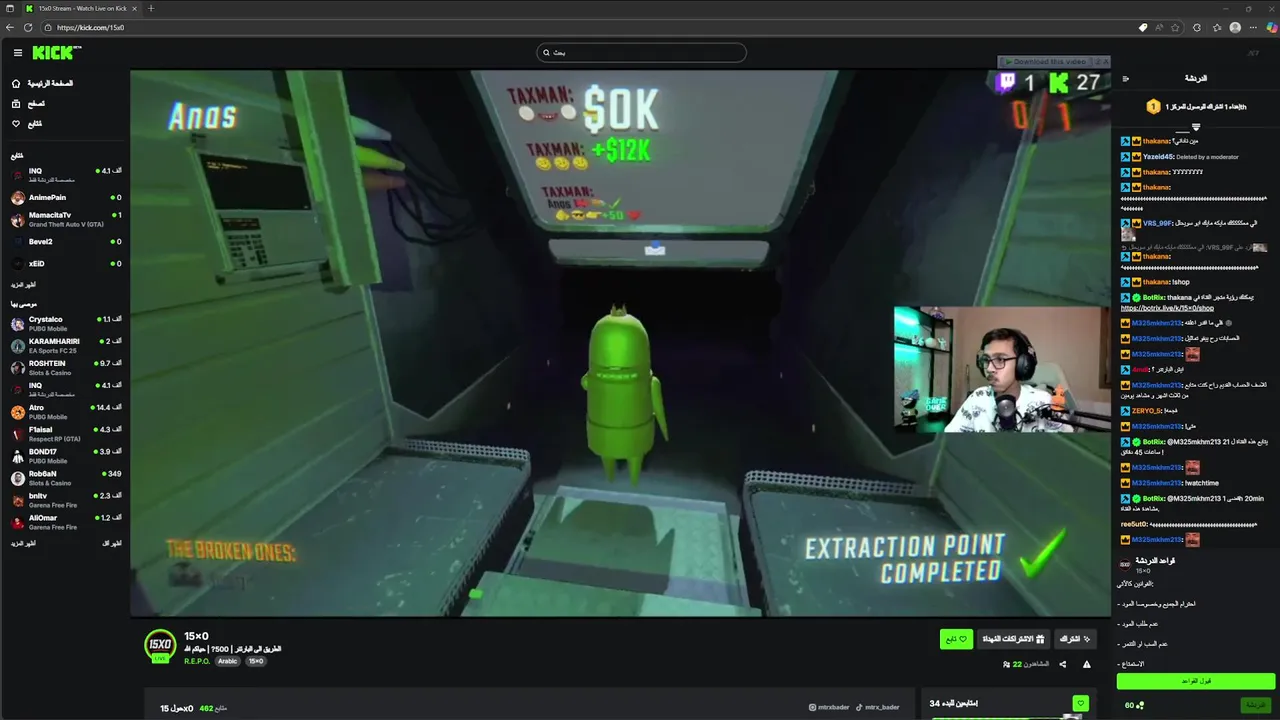Open the home page sidebar link
This screenshot has height=720, width=1280.
pyautogui.click(x=42, y=84)
